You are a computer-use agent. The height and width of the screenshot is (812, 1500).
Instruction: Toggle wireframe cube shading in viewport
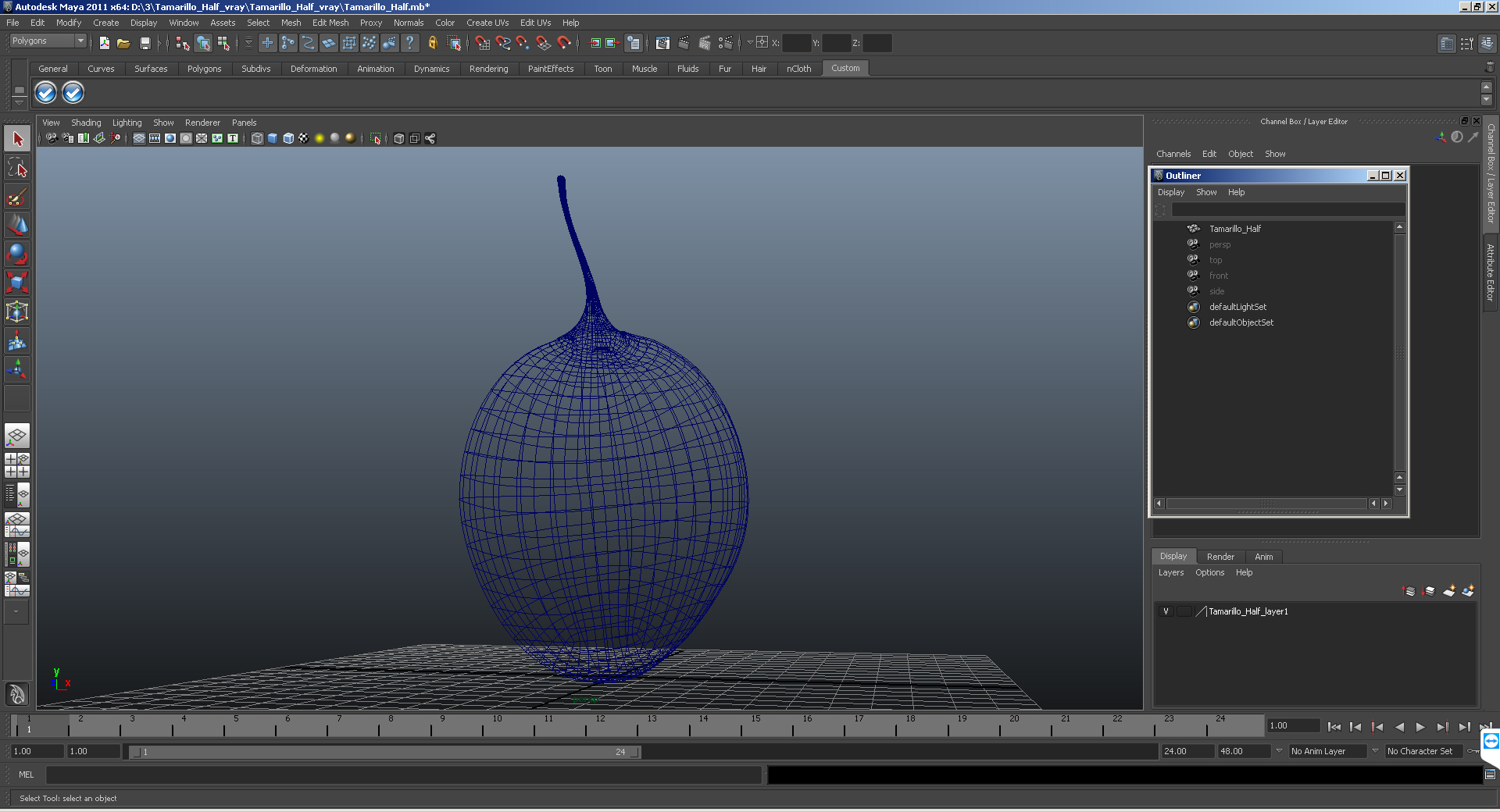click(x=257, y=138)
